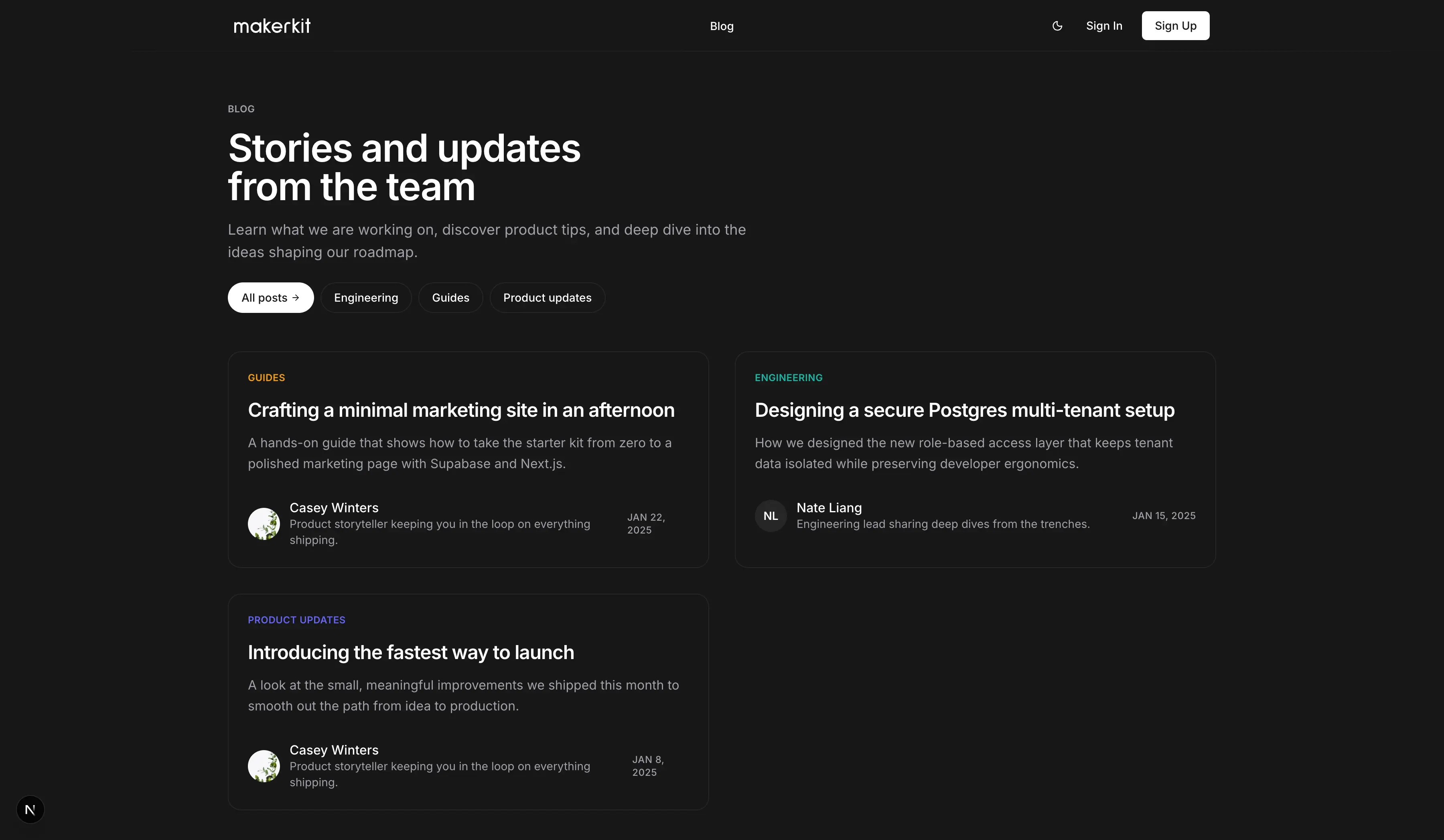
Task: Click the N badge in the bottom-left corner
Action: (30, 809)
